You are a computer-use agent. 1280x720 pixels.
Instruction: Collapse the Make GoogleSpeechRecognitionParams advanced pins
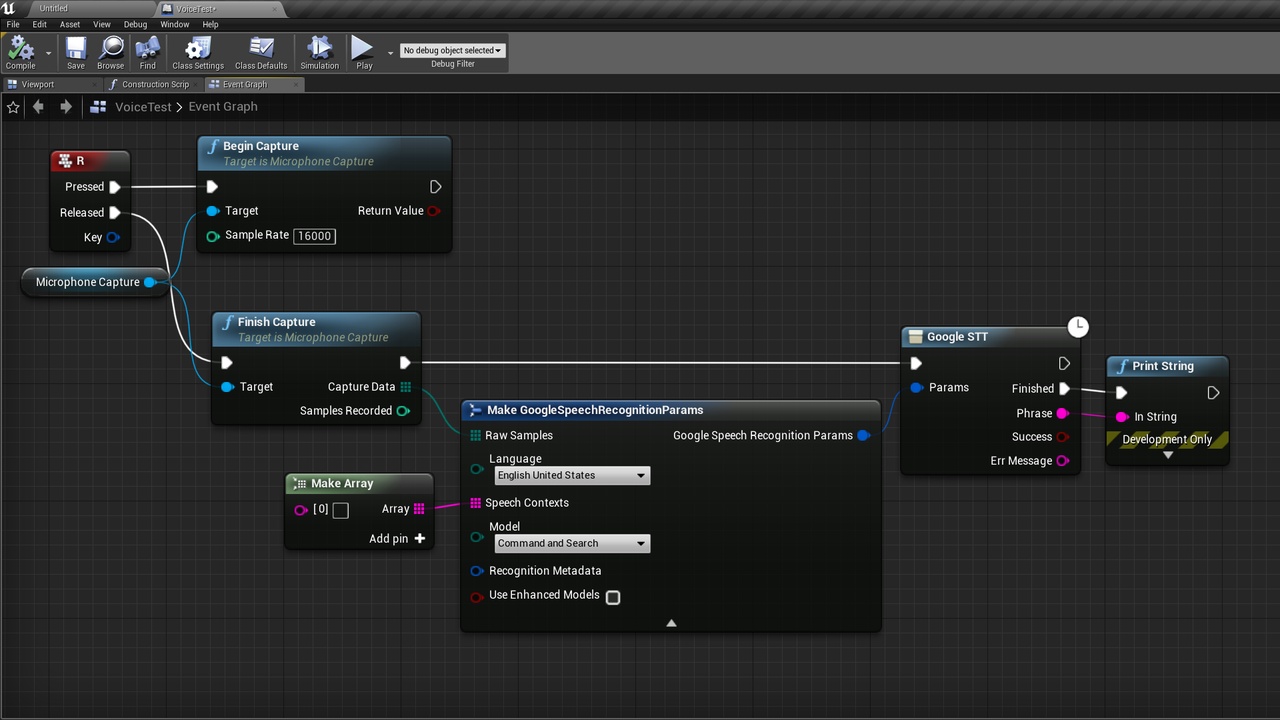click(671, 623)
